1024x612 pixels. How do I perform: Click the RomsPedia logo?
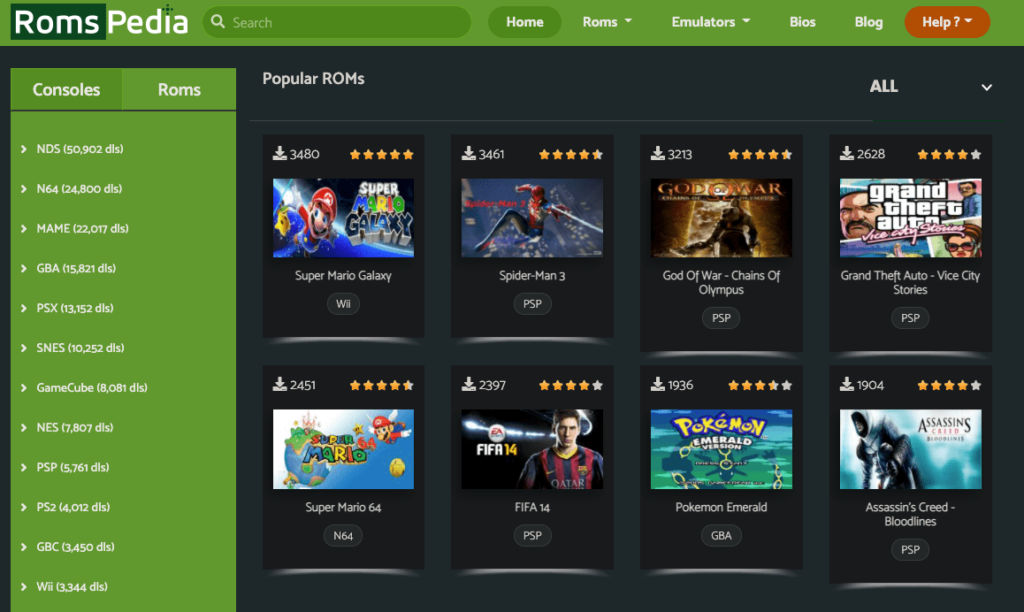[x=99, y=22]
